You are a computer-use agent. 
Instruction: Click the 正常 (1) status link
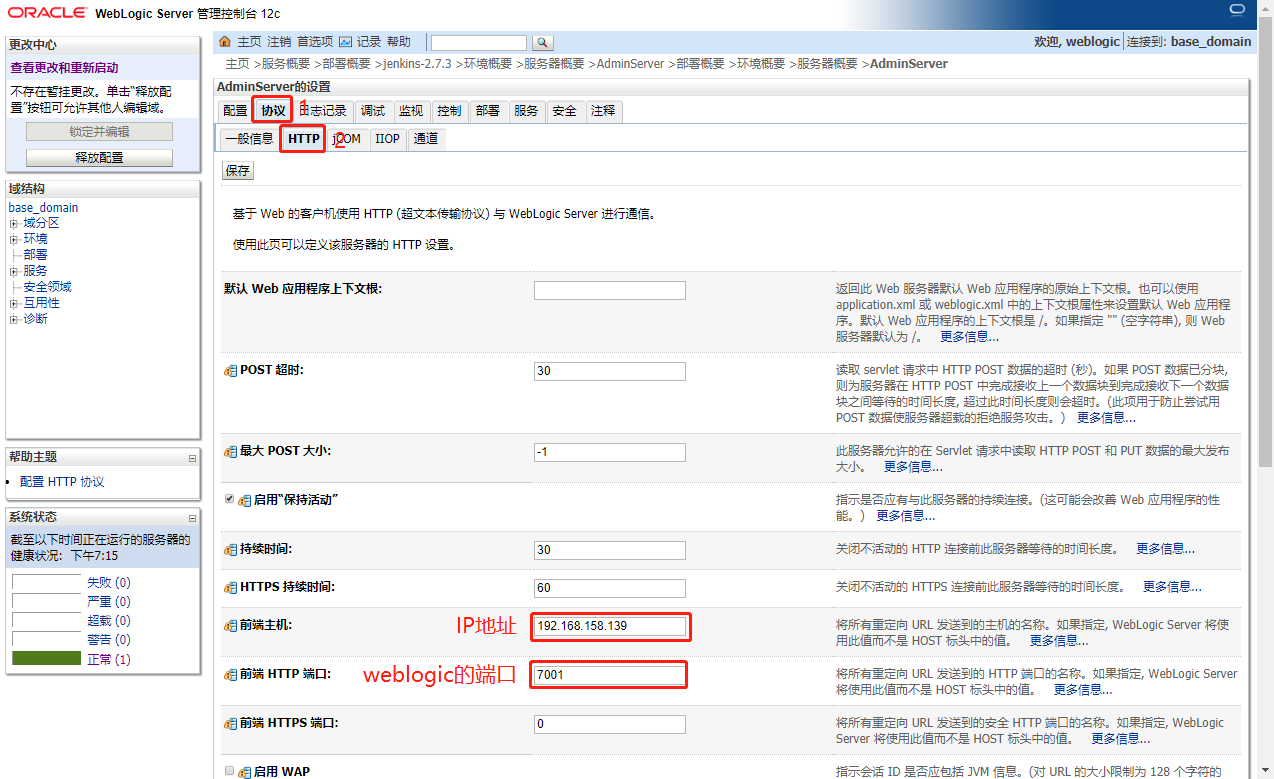click(109, 660)
